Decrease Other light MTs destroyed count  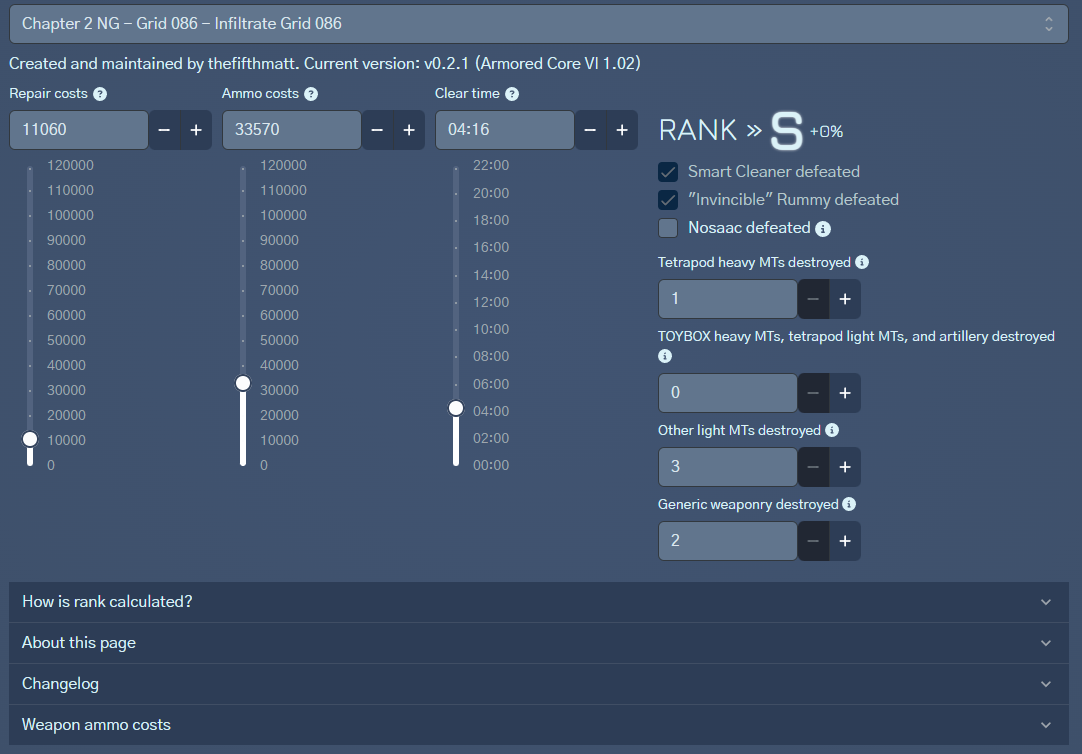(x=813, y=467)
